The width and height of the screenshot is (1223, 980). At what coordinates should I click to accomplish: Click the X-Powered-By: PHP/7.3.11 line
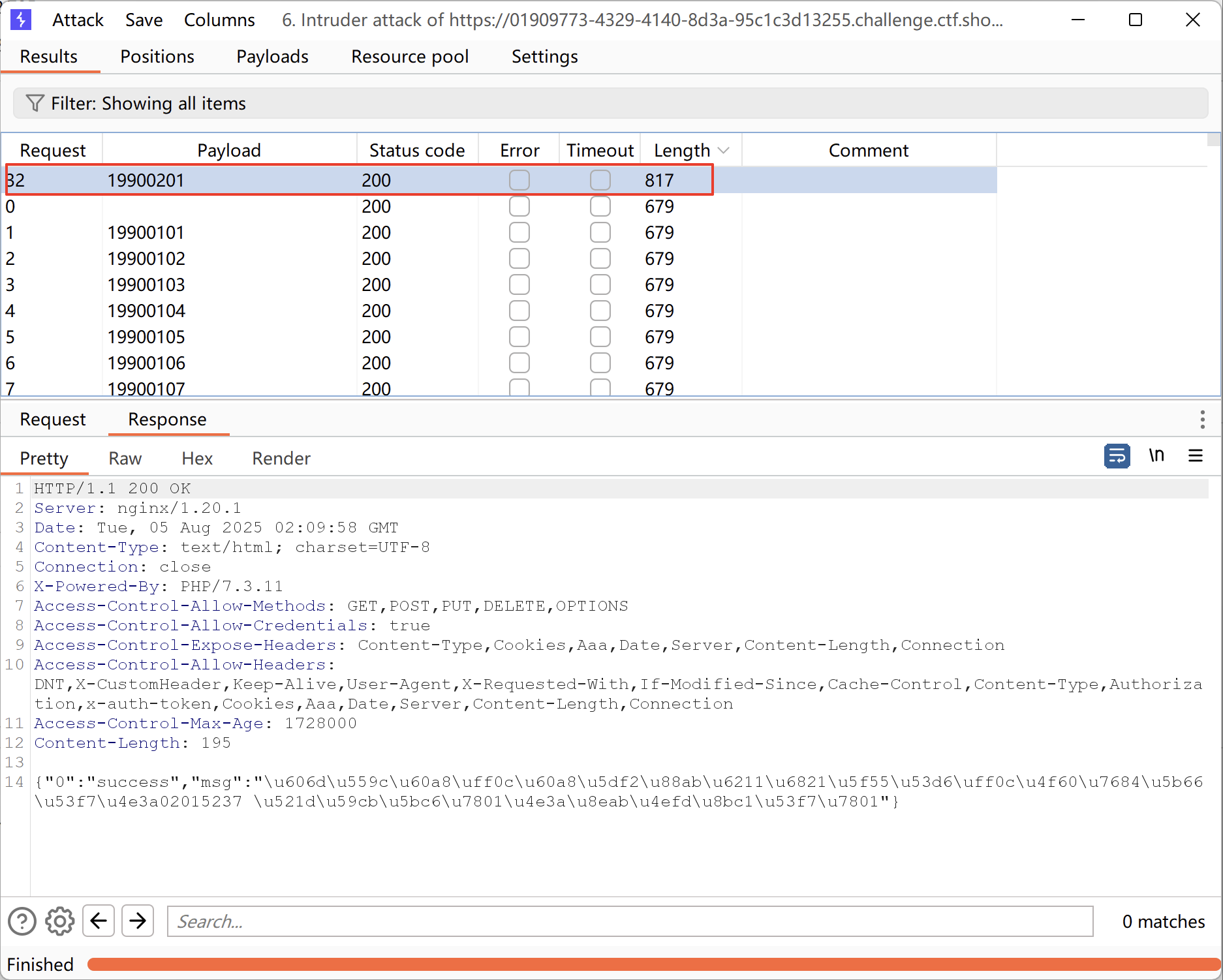159,587
